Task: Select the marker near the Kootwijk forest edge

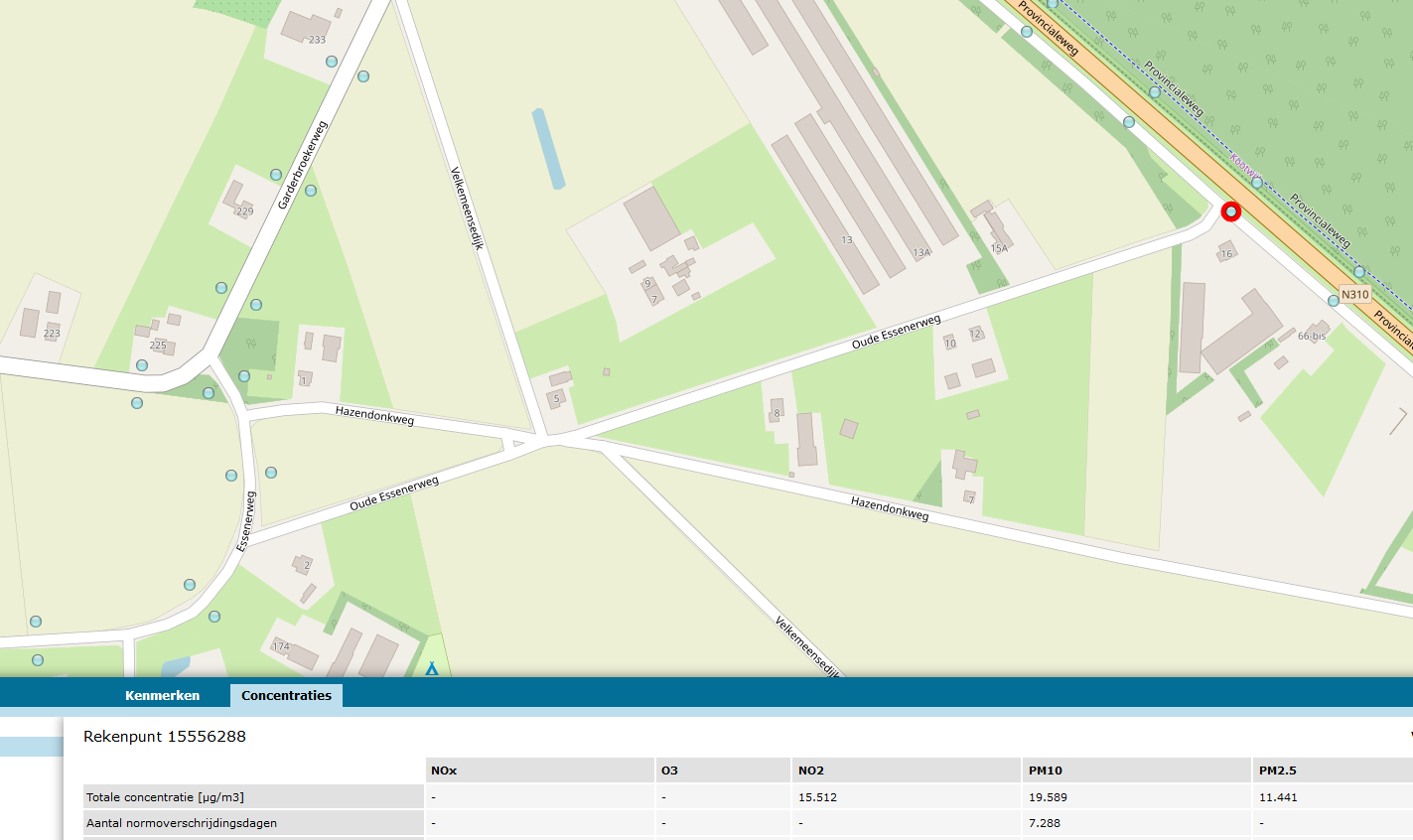Action: [1256, 184]
